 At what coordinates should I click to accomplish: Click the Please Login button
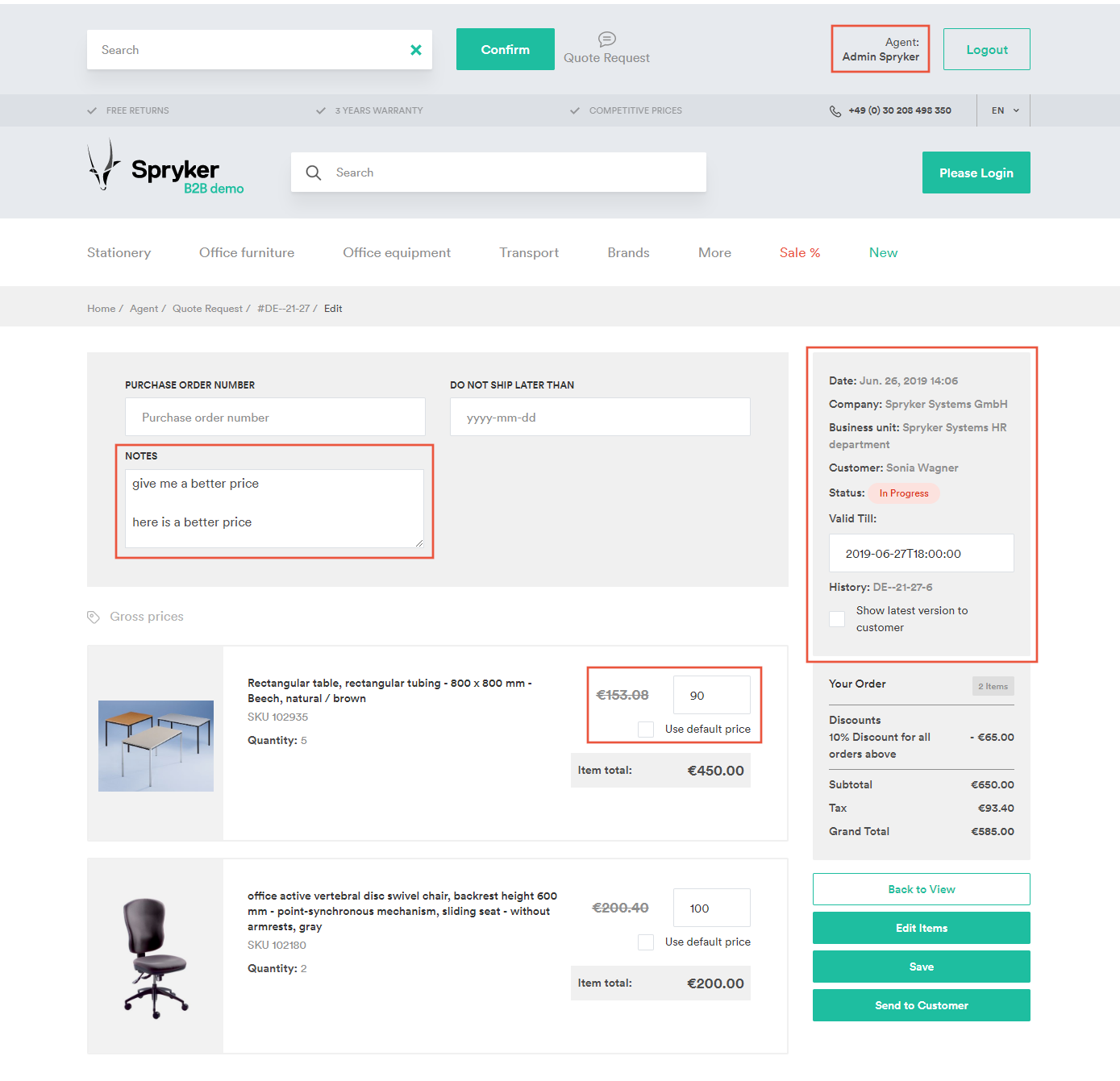pos(976,173)
